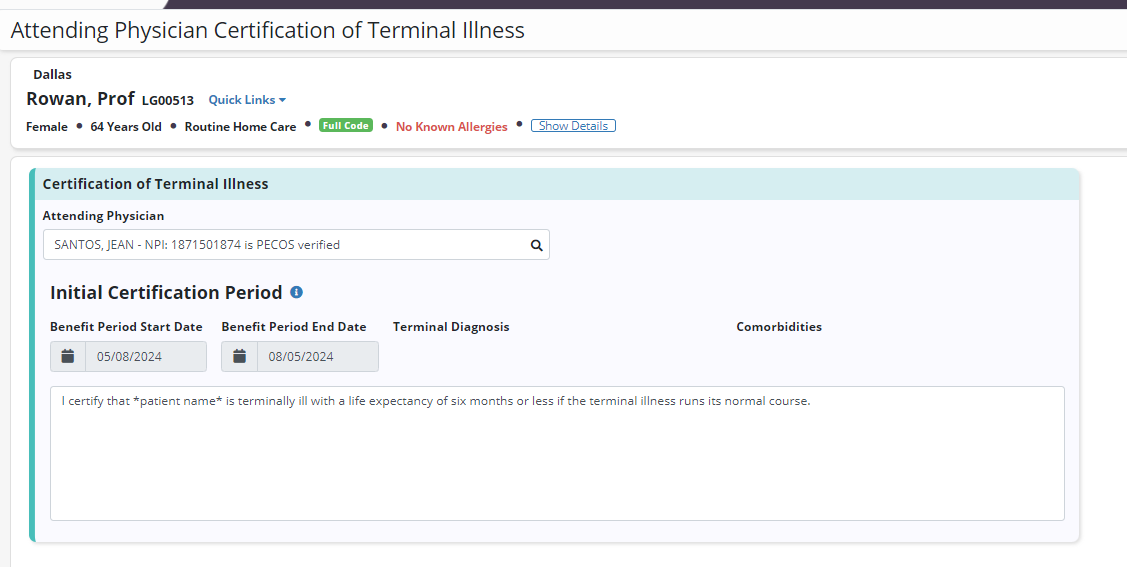Open the Benefit Period Start Date calendar icon
The height and width of the screenshot is (567, 1127).
click(x=68, y=357)
